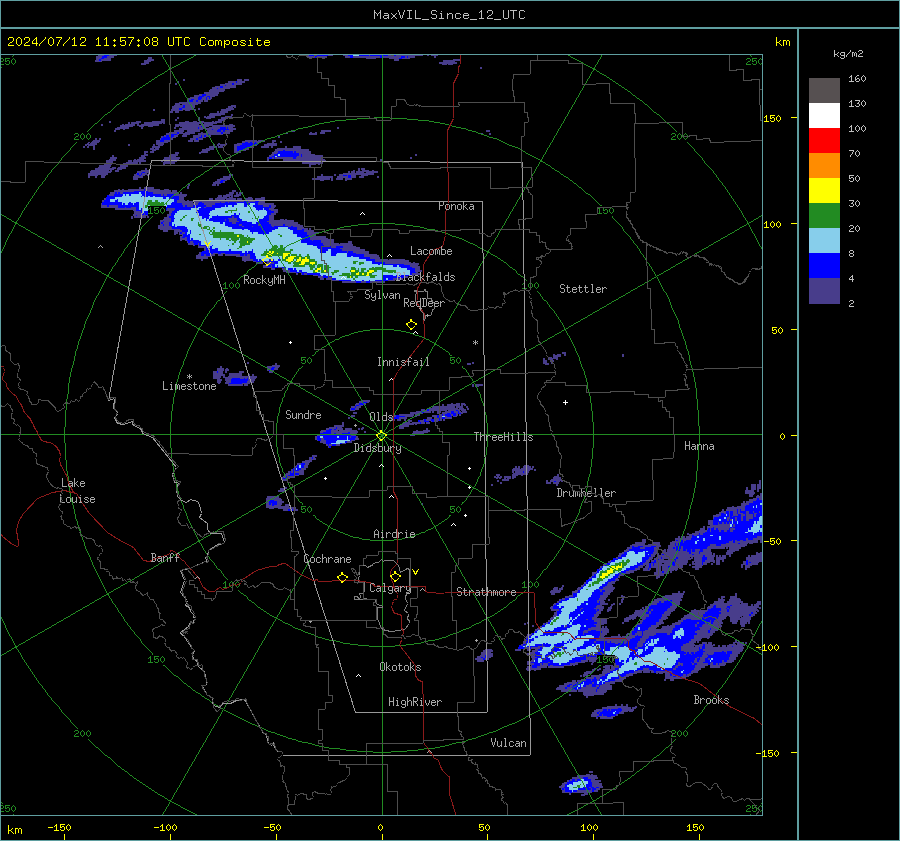Click the purple 2-4 legend swatch
Viewport: 900px width, 841px height.
point(824,290)
